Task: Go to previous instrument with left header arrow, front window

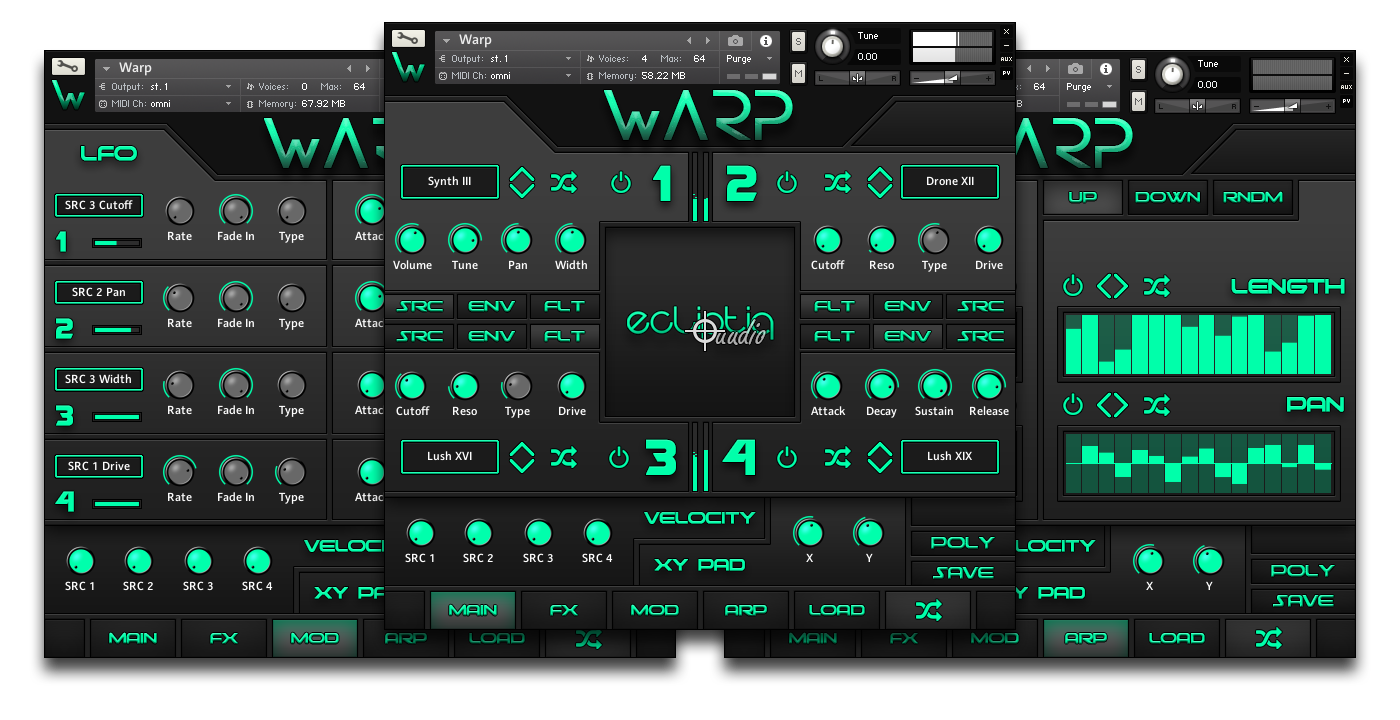Action: (x=688, y=40)
